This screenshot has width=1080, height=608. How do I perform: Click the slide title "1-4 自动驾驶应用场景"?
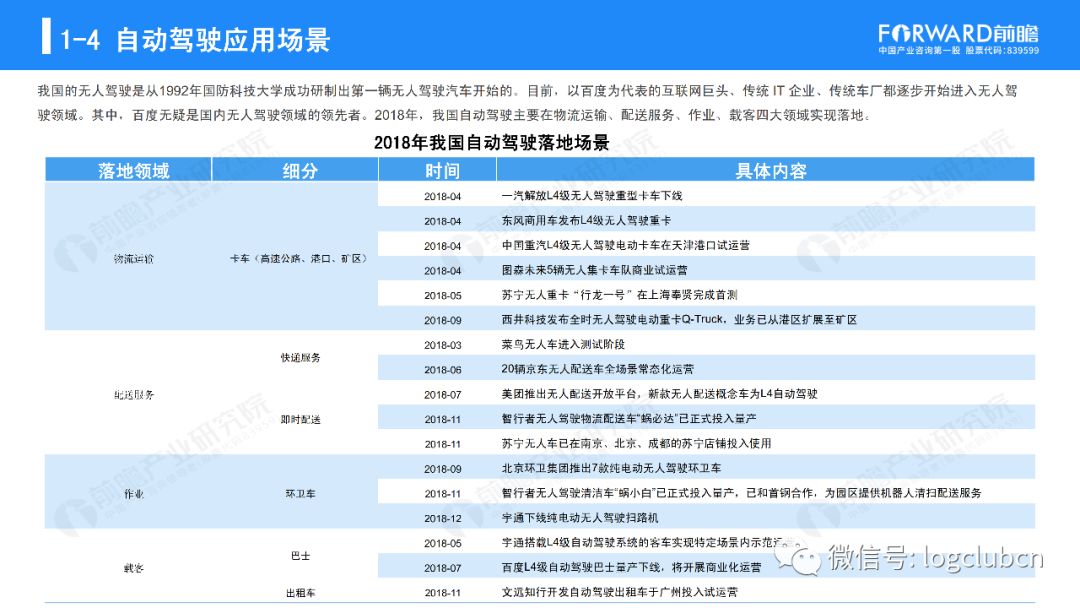195,39
